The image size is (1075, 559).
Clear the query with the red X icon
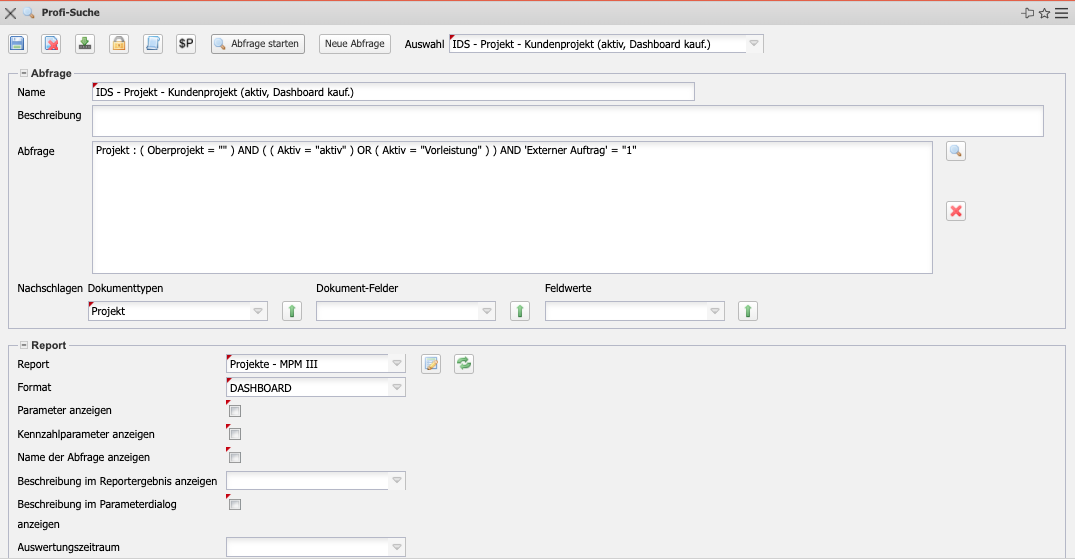coord(956,211)
